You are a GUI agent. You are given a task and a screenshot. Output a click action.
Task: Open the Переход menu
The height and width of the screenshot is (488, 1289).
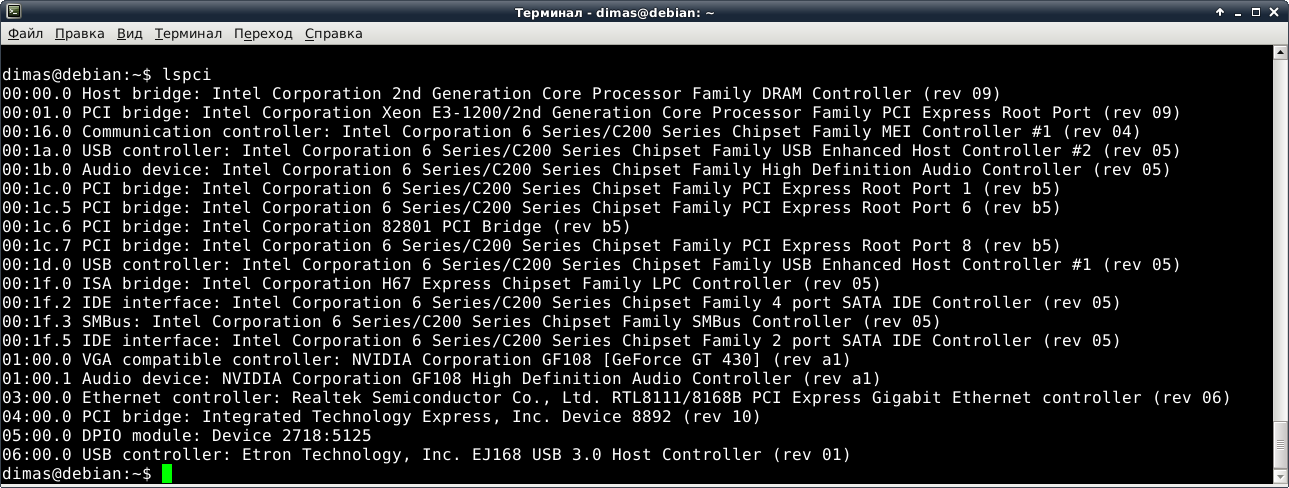[263, 34]
